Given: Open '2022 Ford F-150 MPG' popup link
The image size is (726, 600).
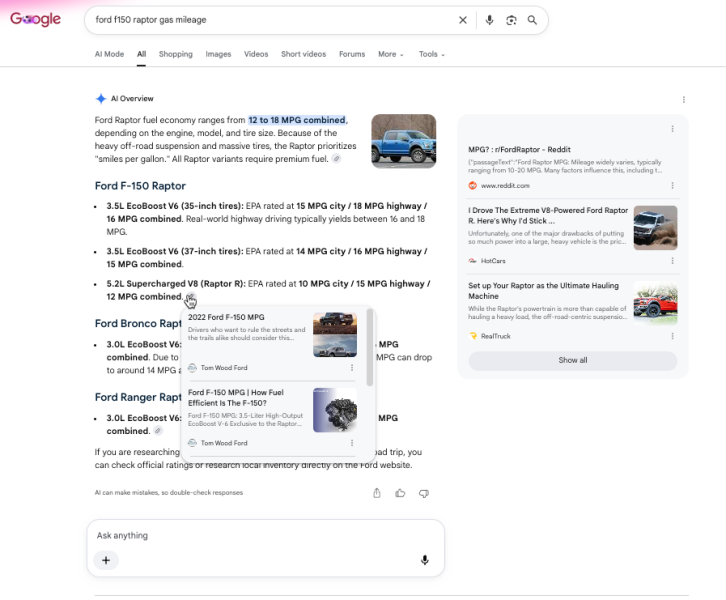Looking at the screenshot, I should tap(226, 317).
